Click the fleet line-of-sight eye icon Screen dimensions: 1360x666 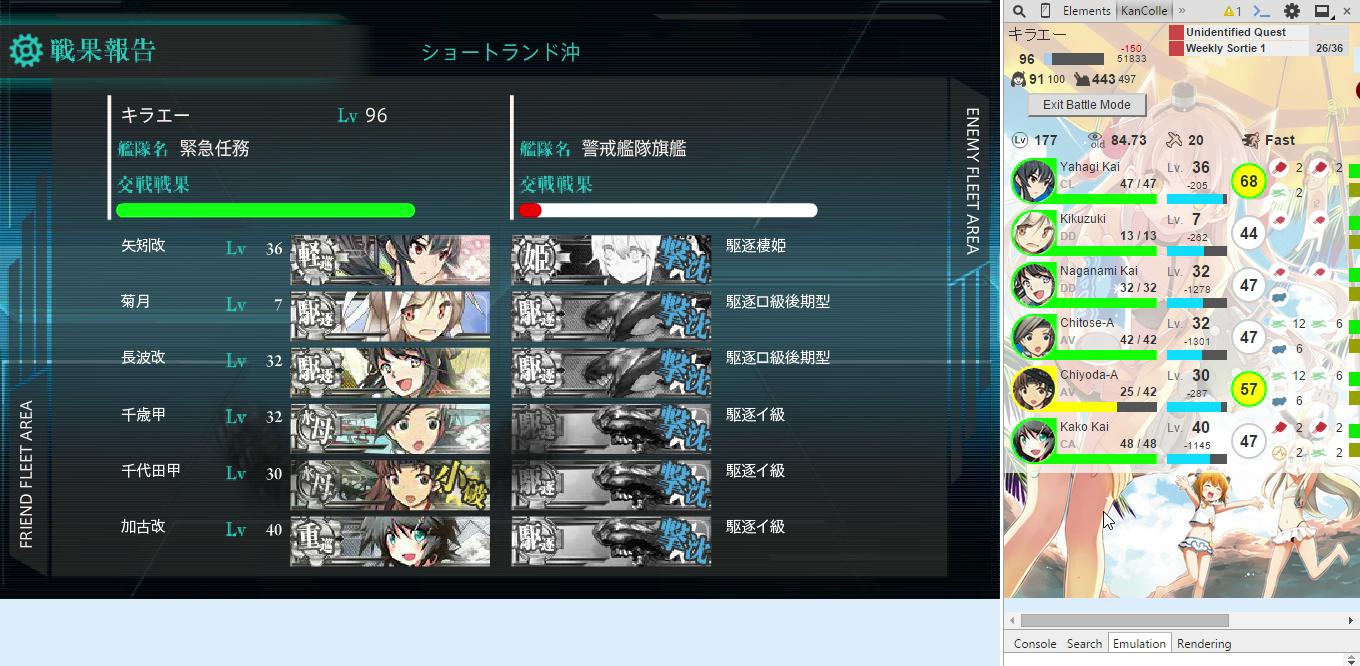1096,140
